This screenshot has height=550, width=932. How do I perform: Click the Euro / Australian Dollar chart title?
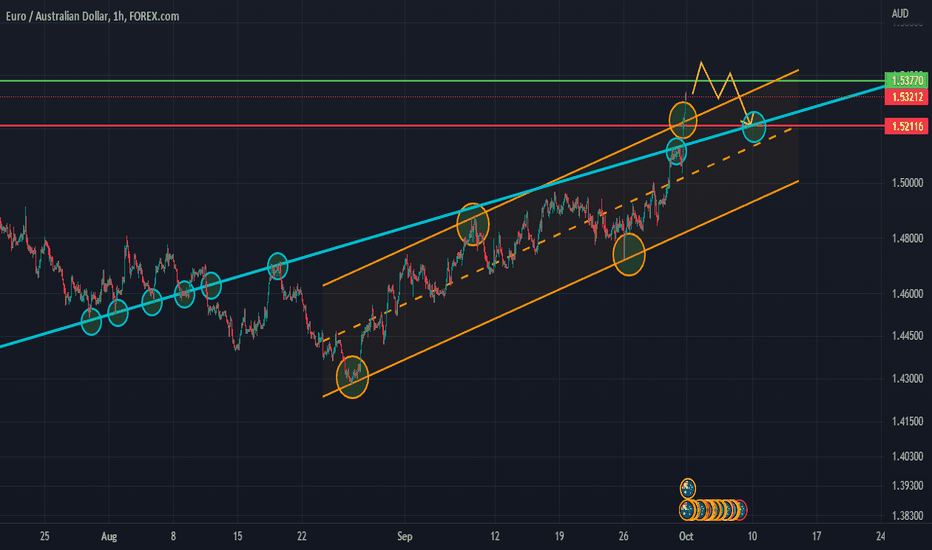pos(93,16)
